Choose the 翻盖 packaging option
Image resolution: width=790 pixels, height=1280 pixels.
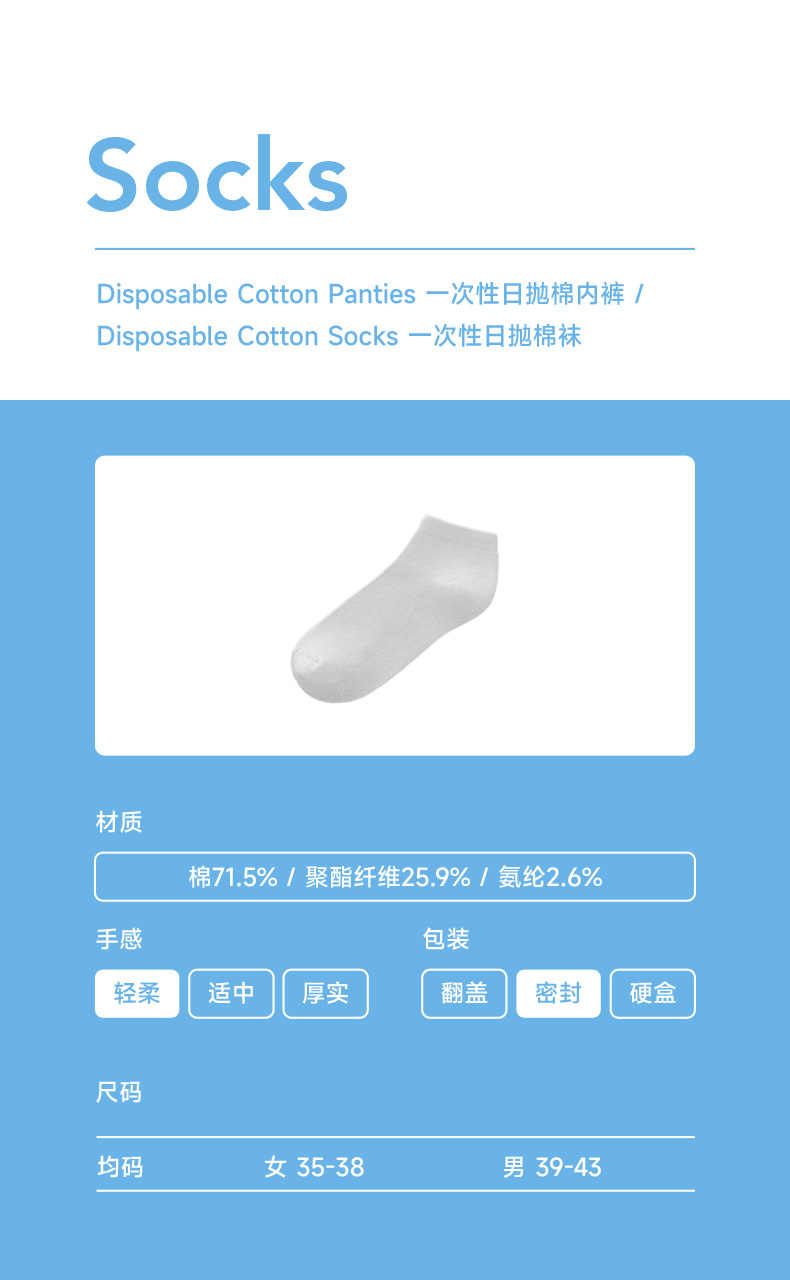click(464, 993)
